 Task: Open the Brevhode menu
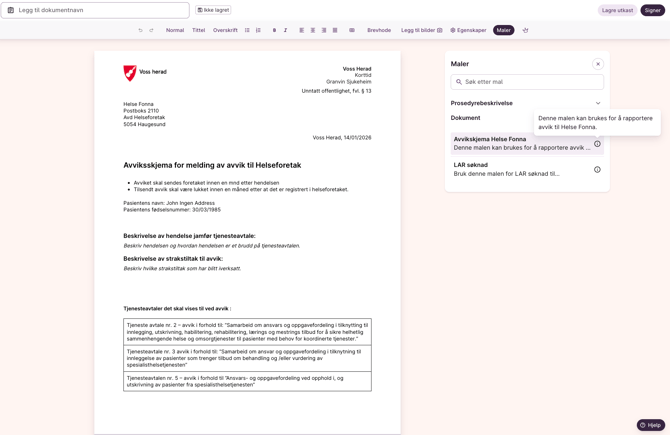pyautogui.click(x=379, y=30)
